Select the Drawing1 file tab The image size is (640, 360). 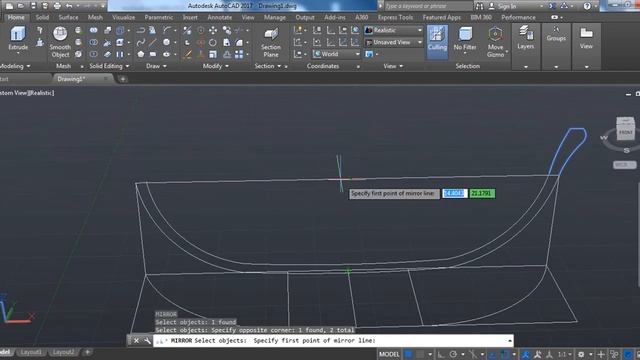(82, 79)
